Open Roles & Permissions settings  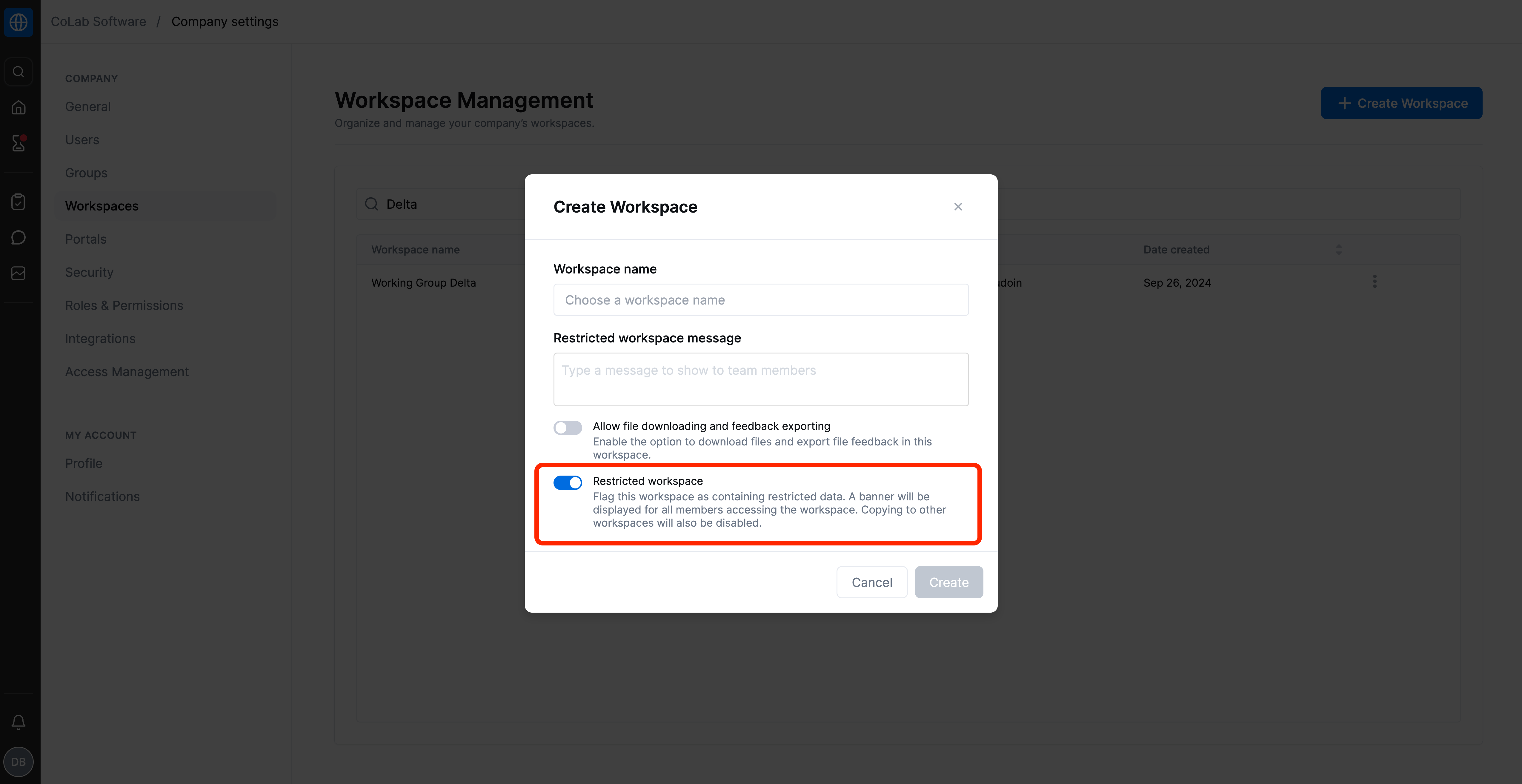click(x=124, y=305)
